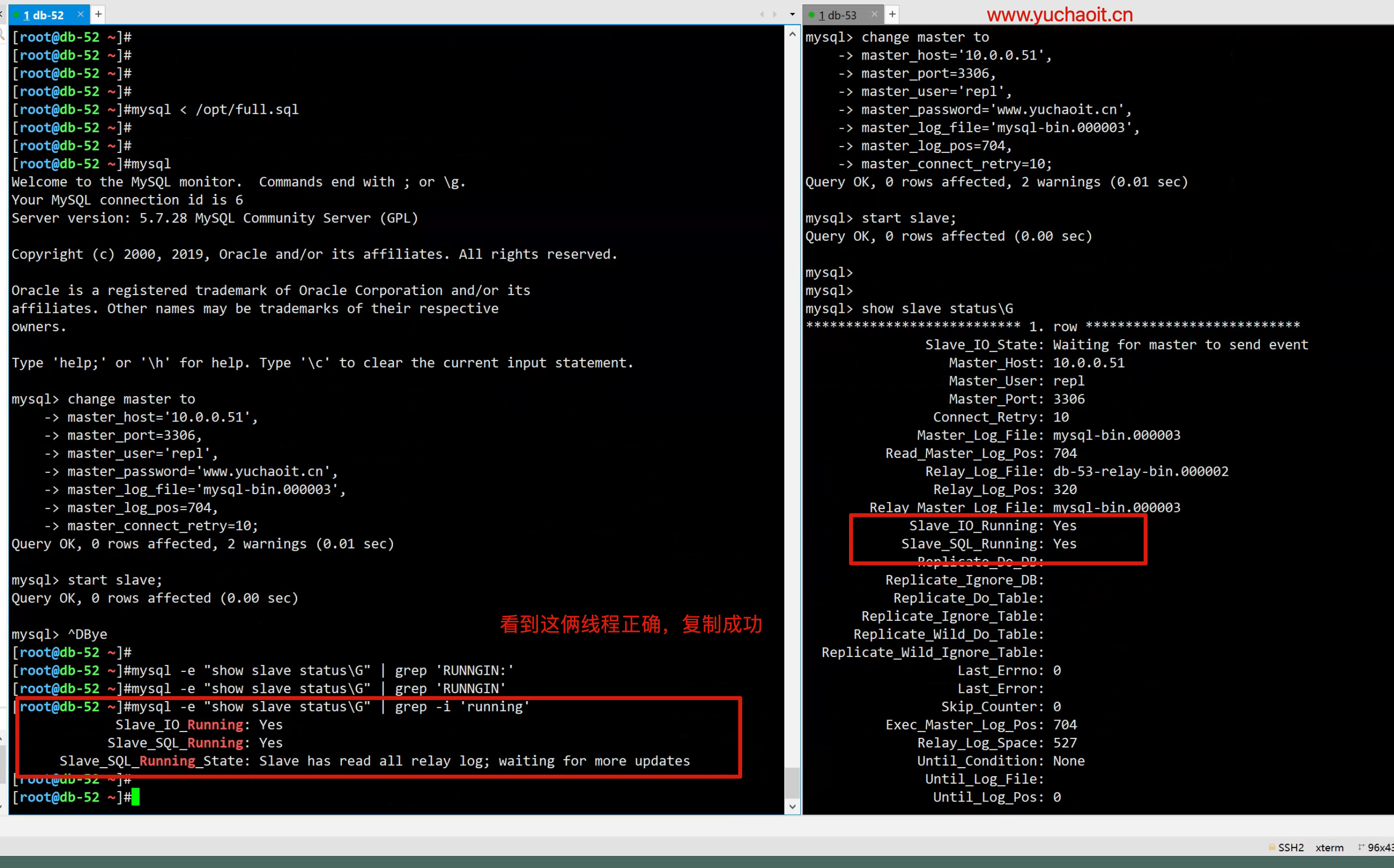Click the db-52 scrollbar thumb

click(x=793, y=783)
